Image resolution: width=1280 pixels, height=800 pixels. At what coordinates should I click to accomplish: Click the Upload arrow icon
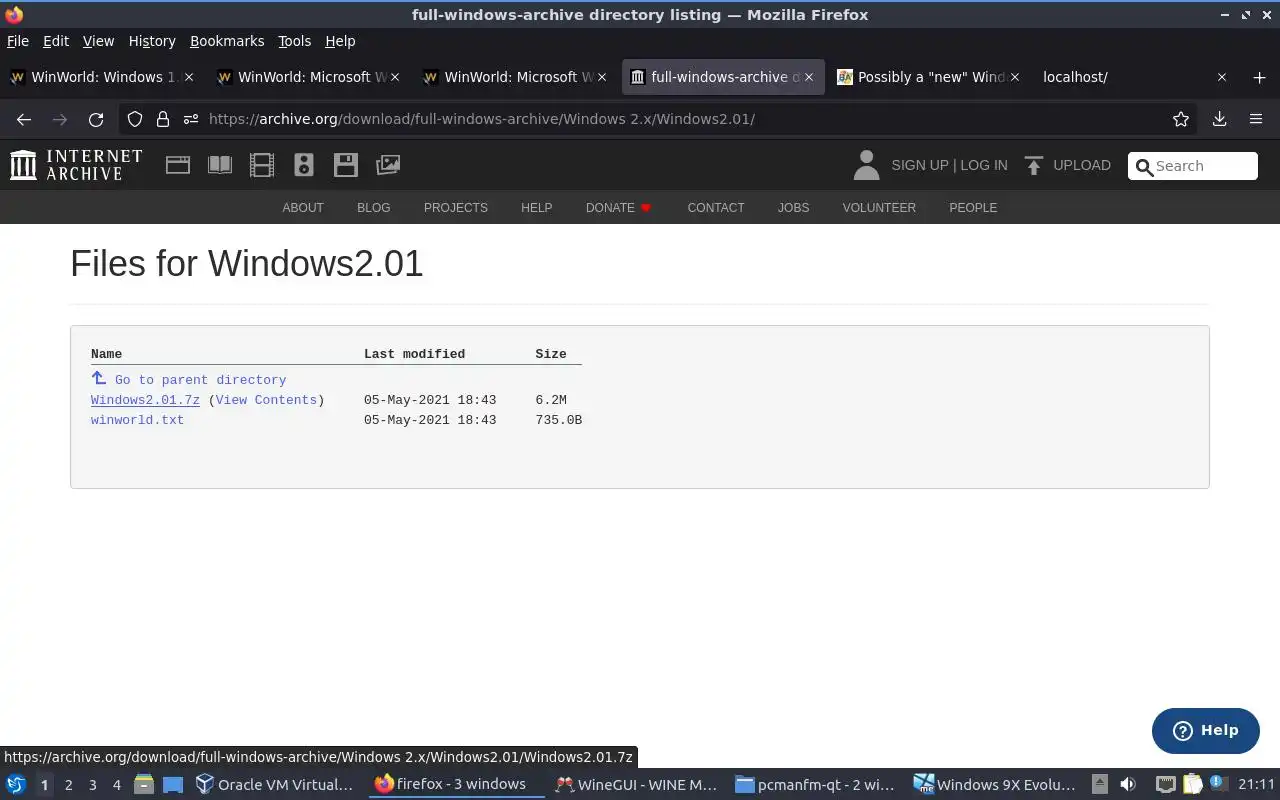click(1034, 165)
